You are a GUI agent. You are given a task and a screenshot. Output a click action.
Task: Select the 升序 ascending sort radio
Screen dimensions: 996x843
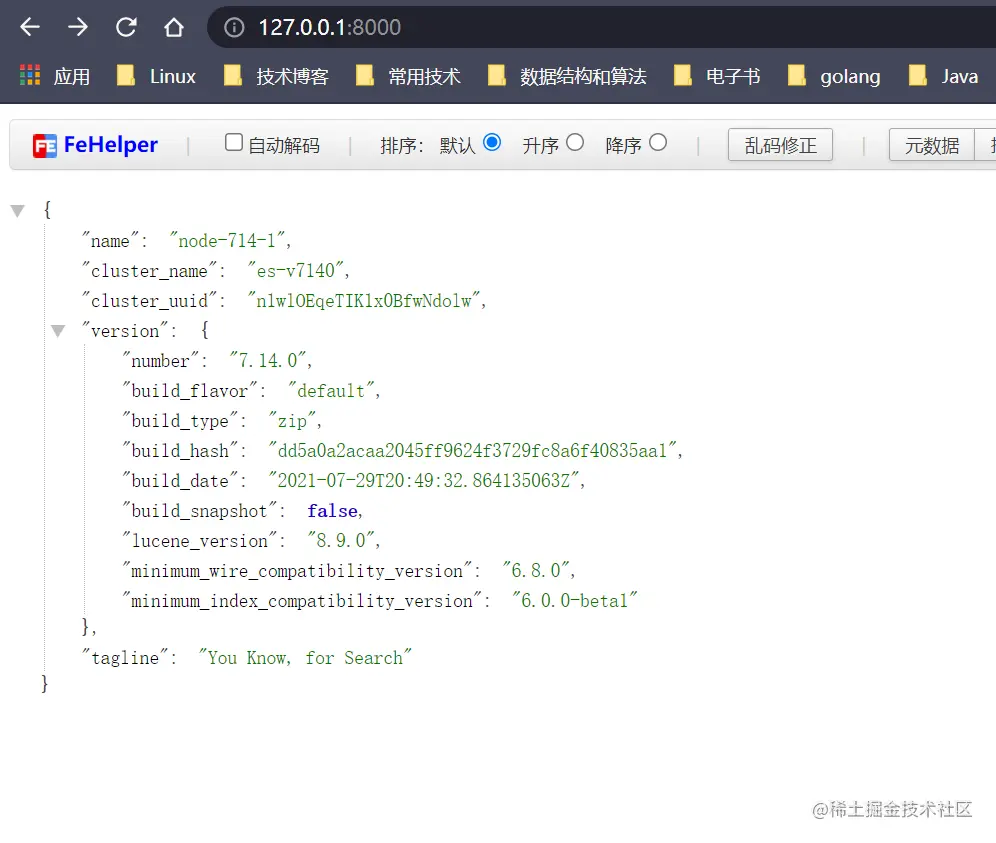[575, 142]
